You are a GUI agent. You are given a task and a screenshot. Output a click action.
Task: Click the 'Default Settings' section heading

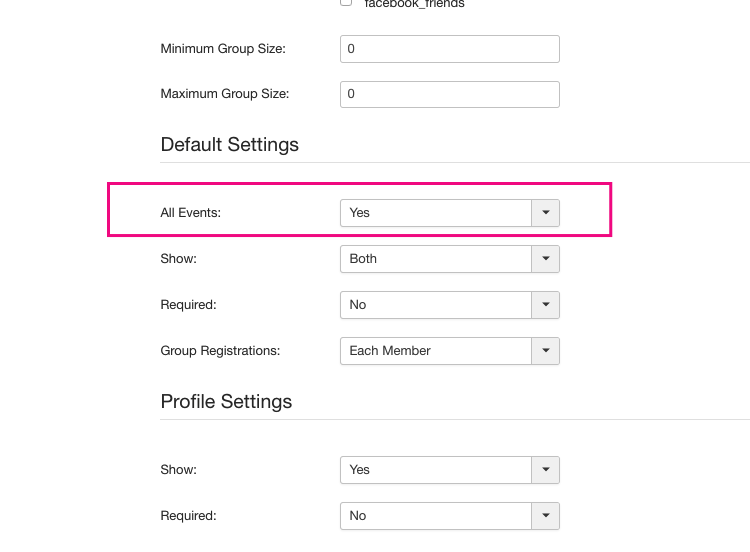point(229,145)
